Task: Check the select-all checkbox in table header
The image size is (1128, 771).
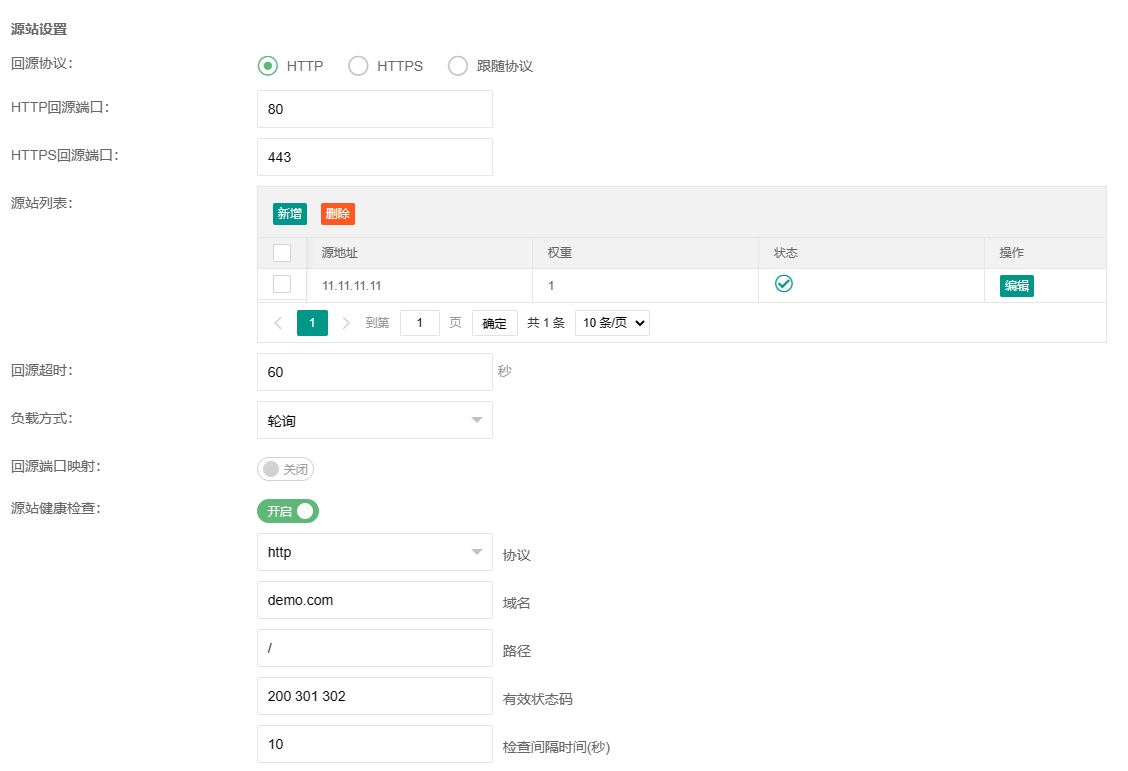Action: (282, 253)
